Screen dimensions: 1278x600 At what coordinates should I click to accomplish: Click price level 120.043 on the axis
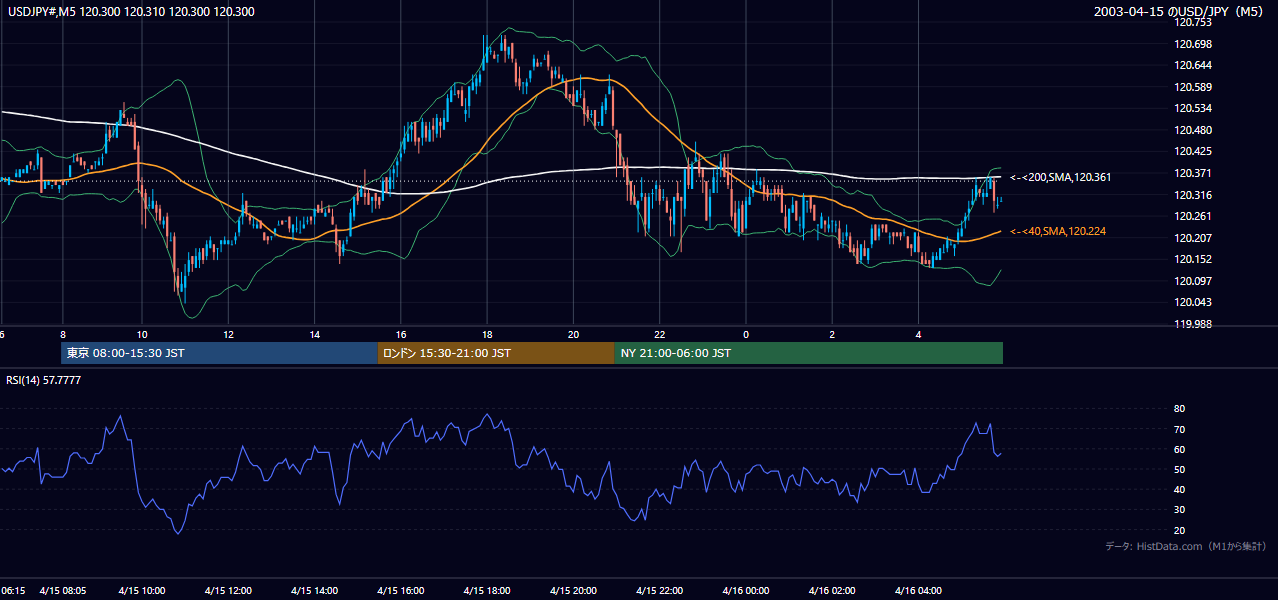(x=1195, y=302)
